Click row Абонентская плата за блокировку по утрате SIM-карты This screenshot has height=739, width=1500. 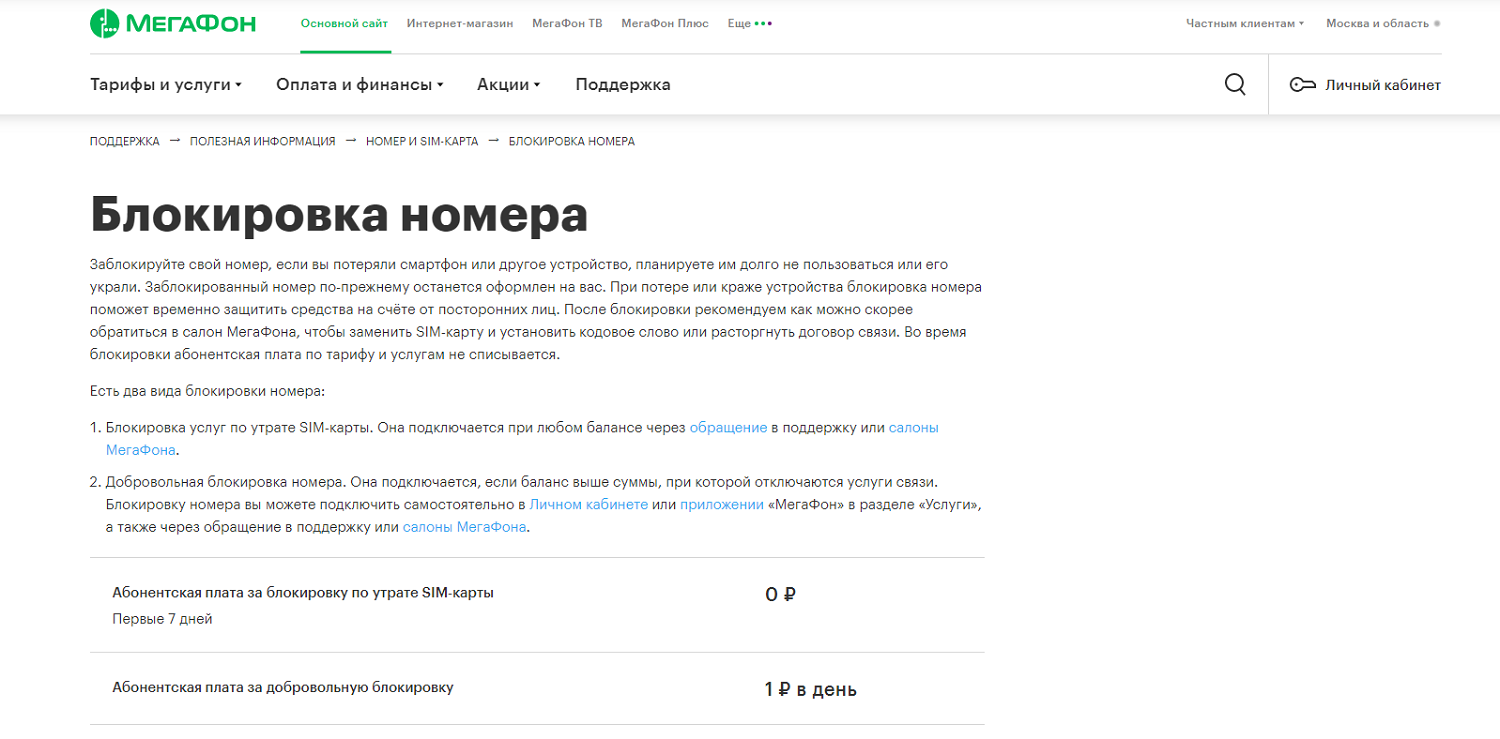tap(537, 605)
